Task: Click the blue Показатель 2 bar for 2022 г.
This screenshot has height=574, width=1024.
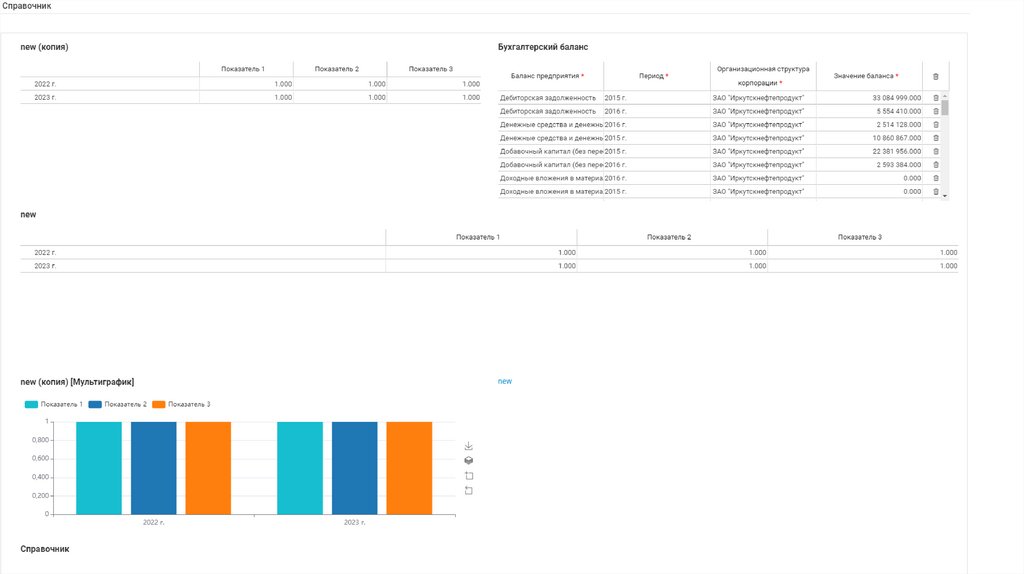Action: point(153,468)
